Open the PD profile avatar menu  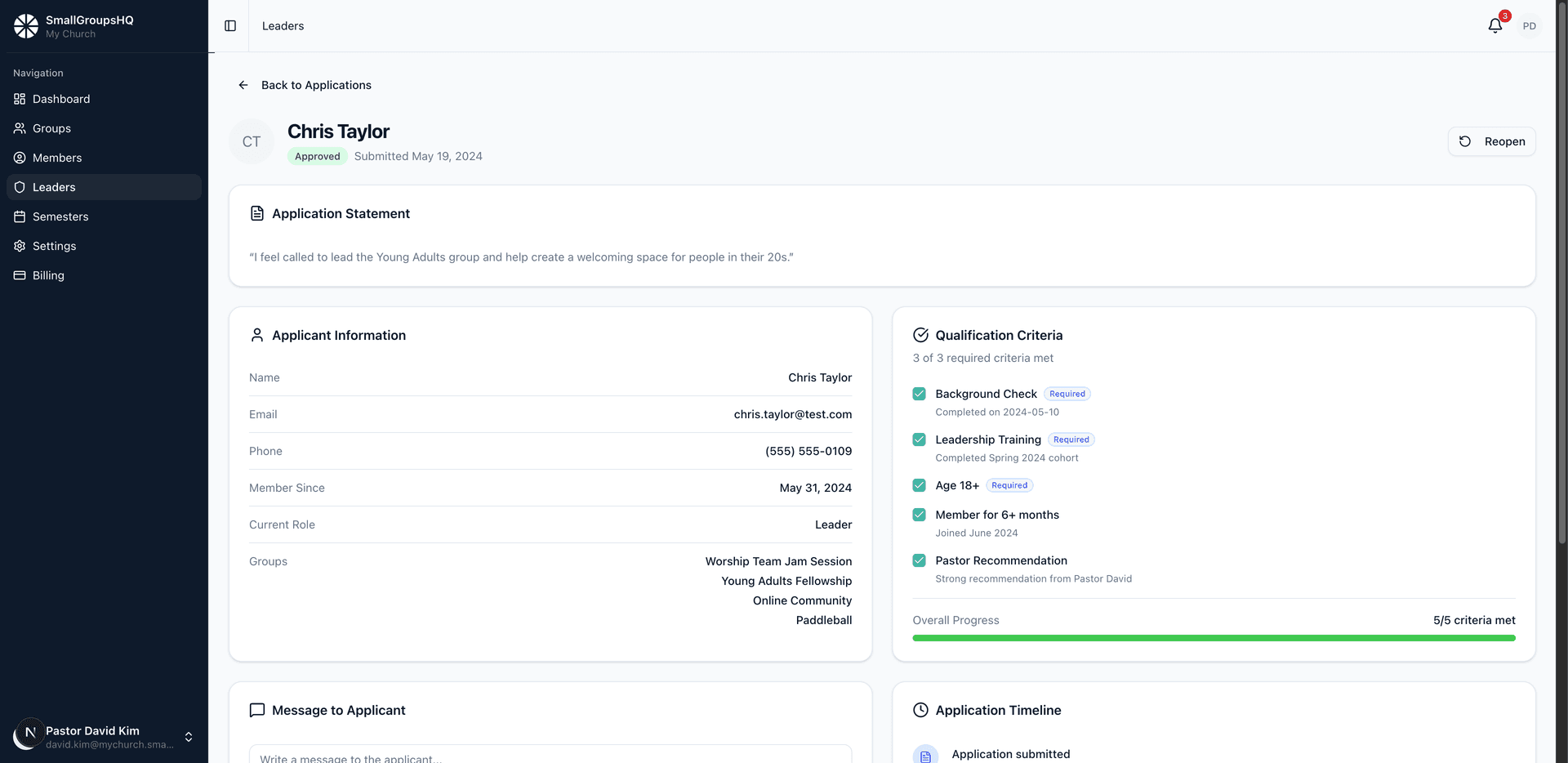tap(1530, 25)
